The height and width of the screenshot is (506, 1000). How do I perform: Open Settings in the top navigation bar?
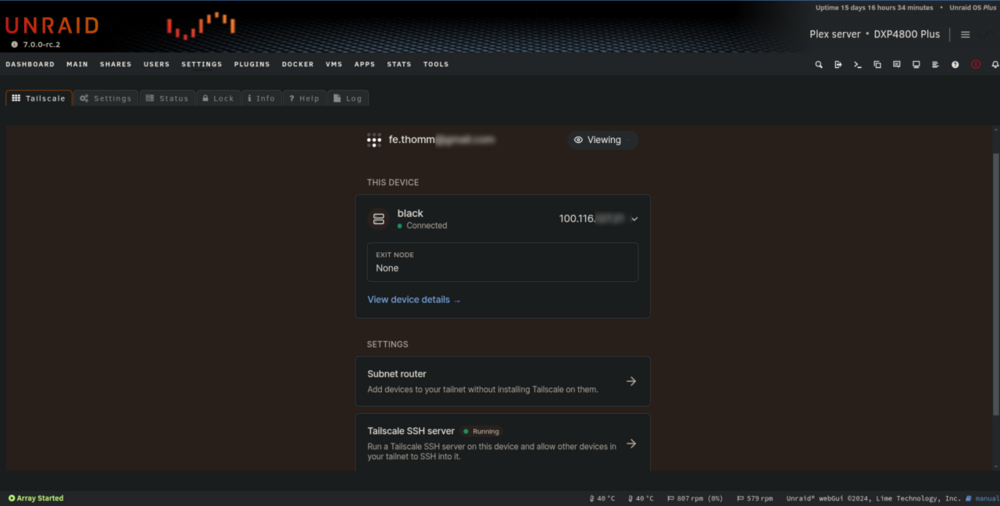[202, 64]
